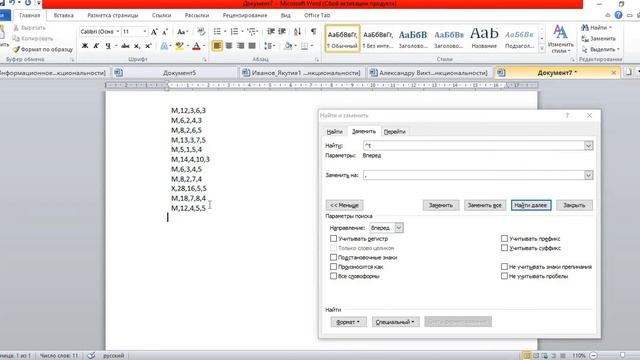Apply superscript formatting

pos(148,46)
